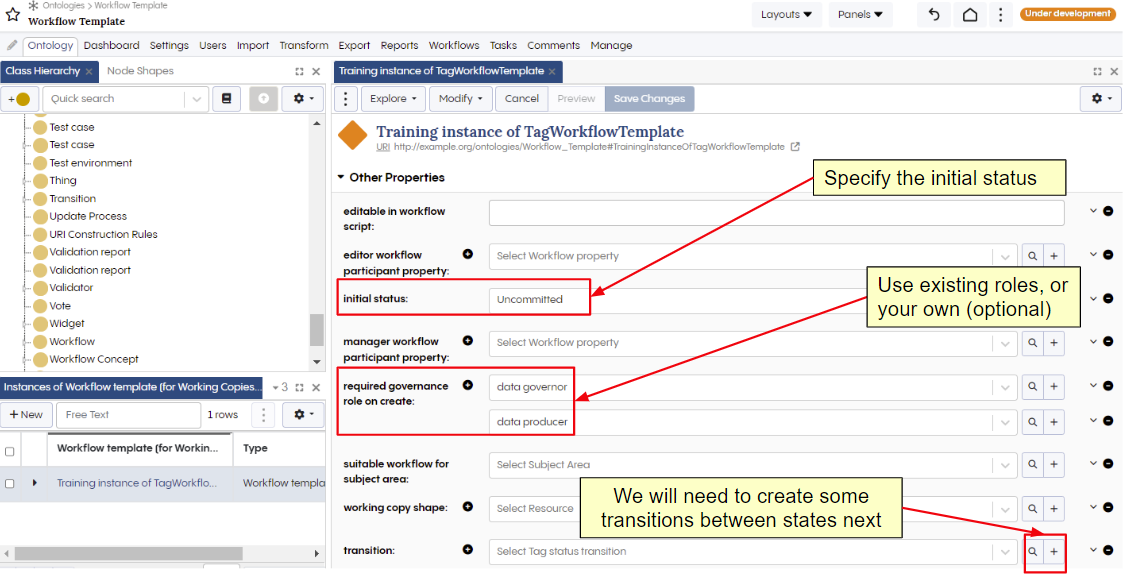Click the Class Hierarchy vertical scrollbar thumb
This screenshot has height=574, width=1127.
coord(316,330)
